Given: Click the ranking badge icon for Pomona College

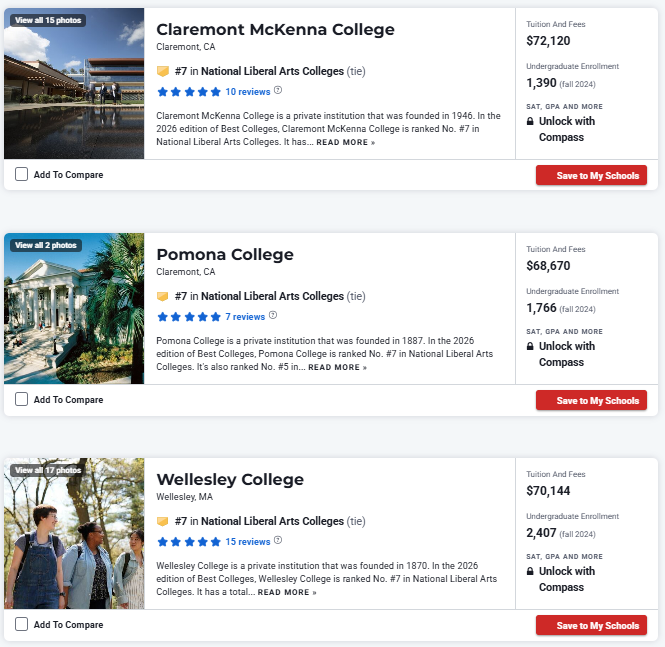Looking at the screenshot, I should click(162, 297).
